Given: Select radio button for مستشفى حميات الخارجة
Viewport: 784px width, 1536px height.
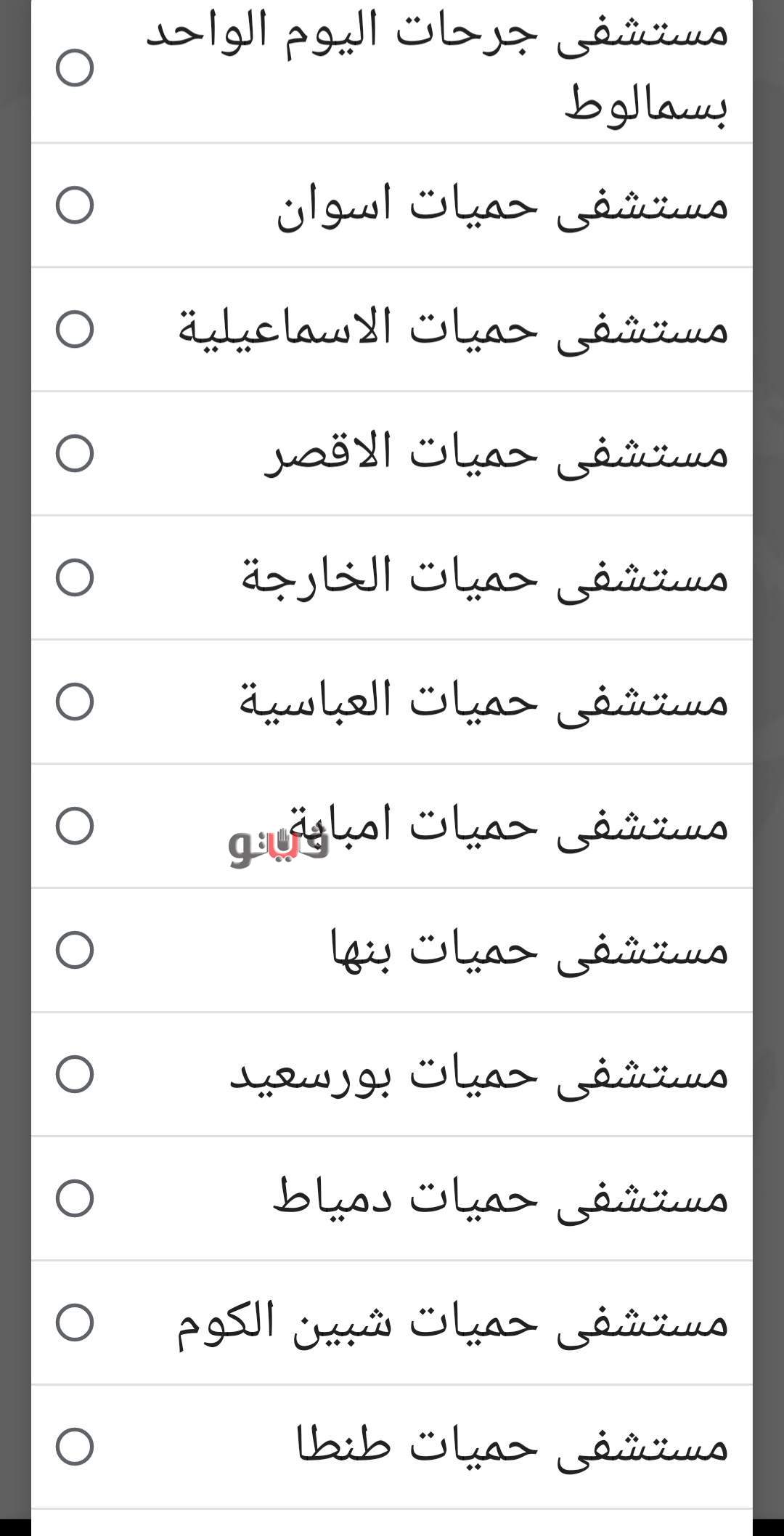Looking at the screenshot, I should tap(75, 577).
